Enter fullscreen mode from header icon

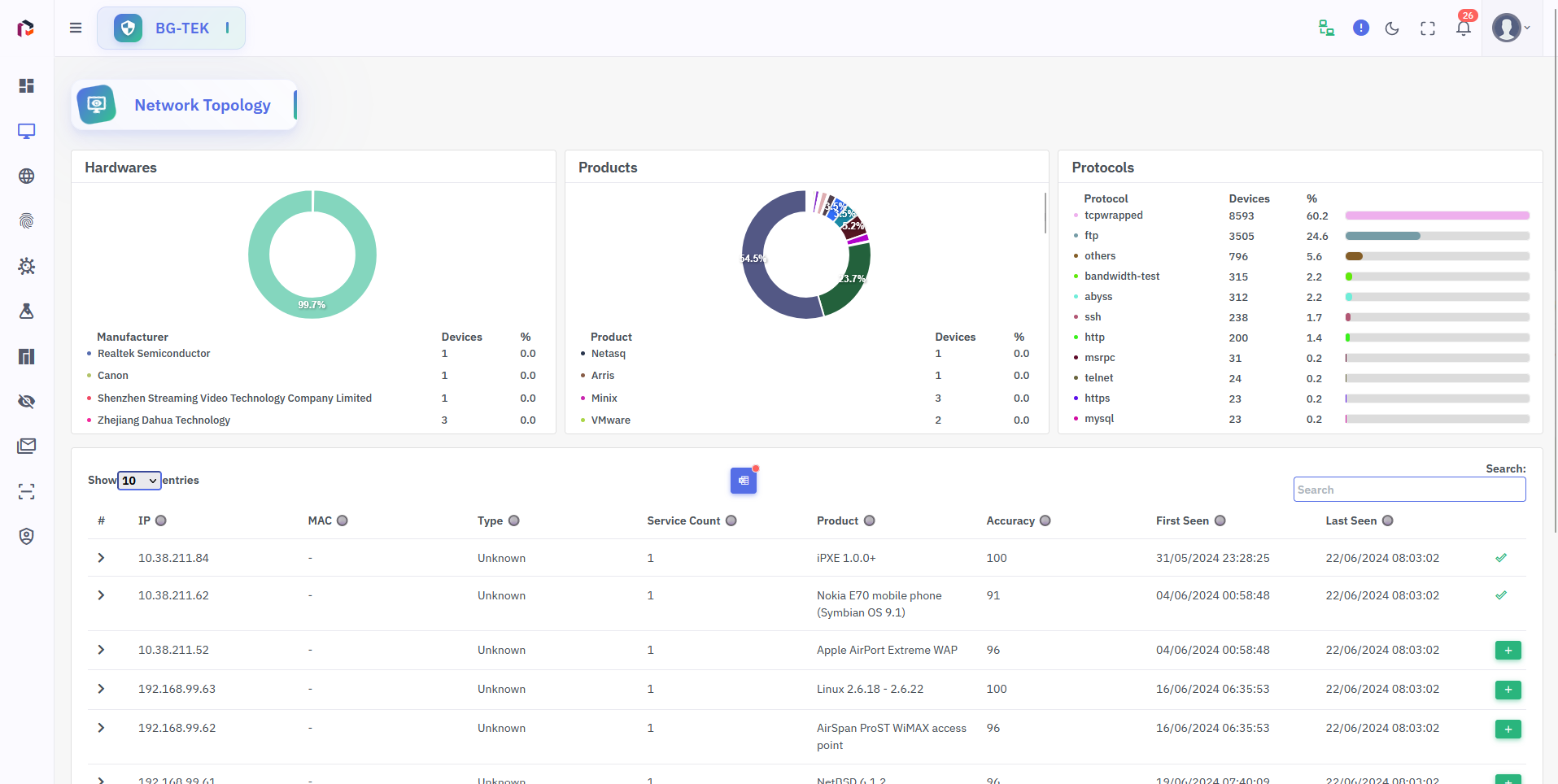tap(1427, 28)
